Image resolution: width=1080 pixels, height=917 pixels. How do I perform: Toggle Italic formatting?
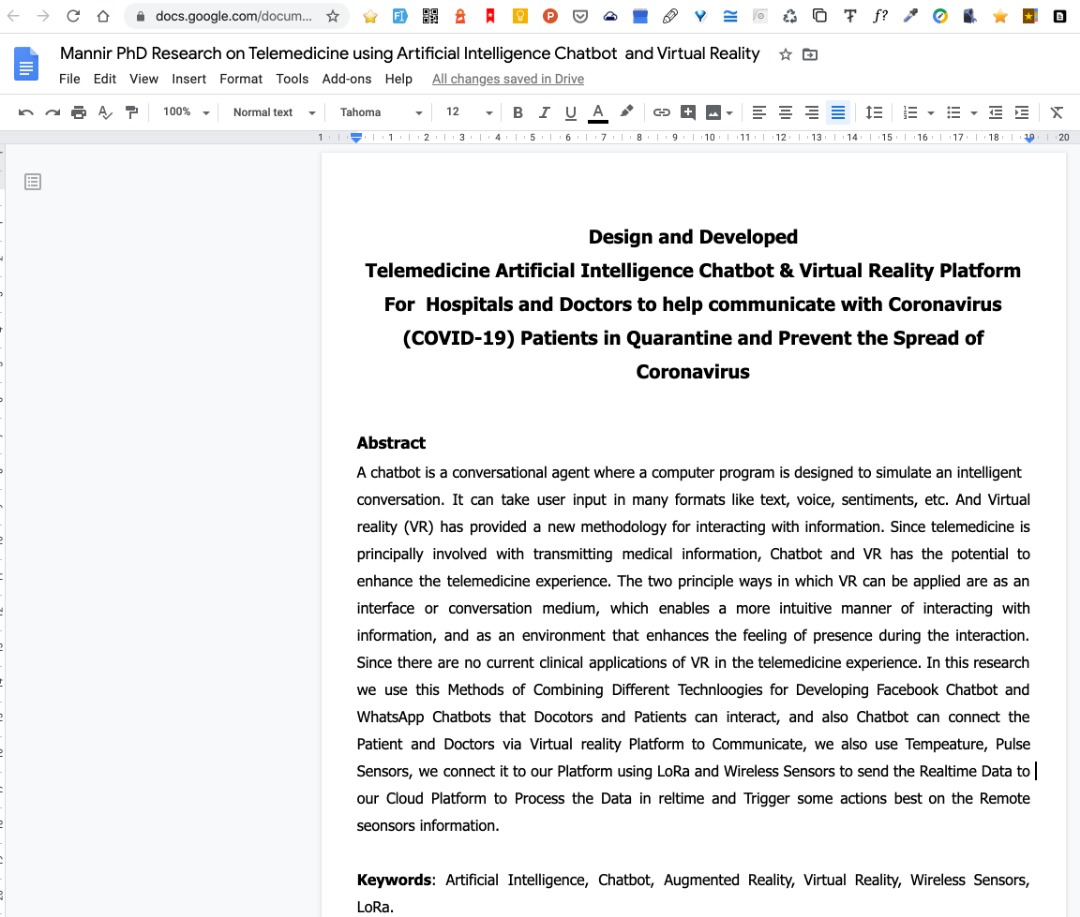(544, 112)
